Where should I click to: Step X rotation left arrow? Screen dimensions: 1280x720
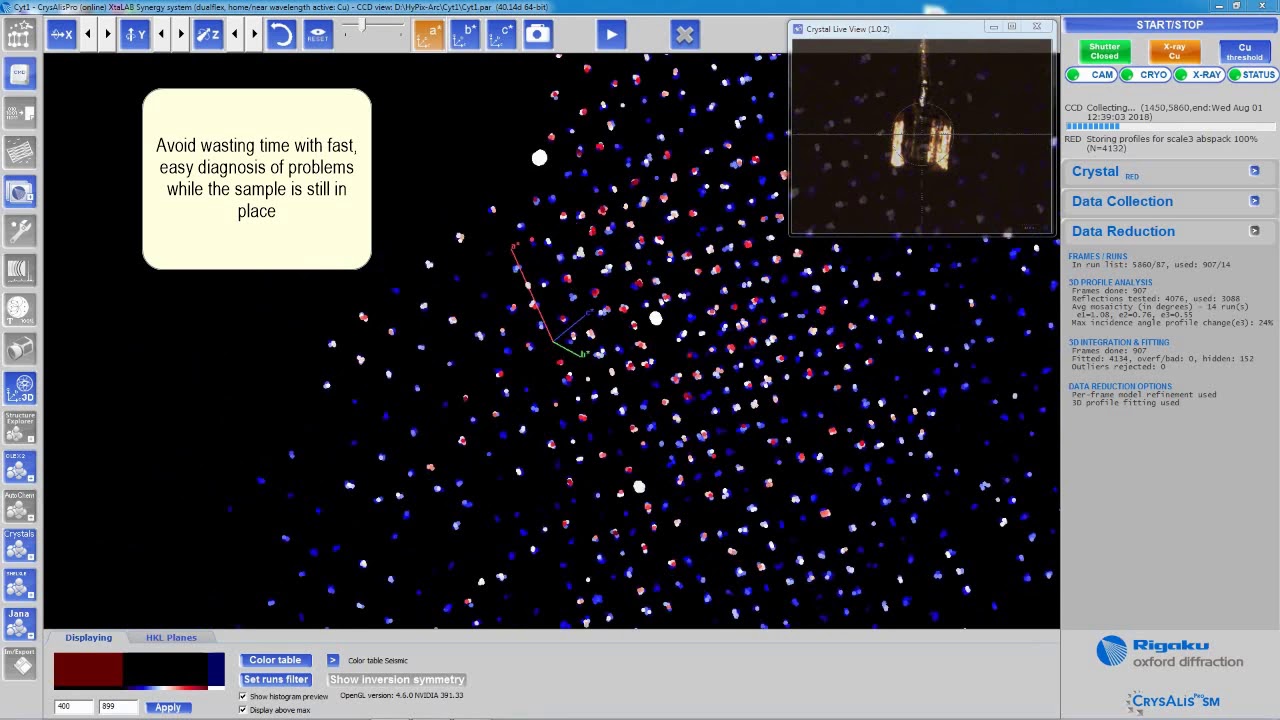pos(88,35)
